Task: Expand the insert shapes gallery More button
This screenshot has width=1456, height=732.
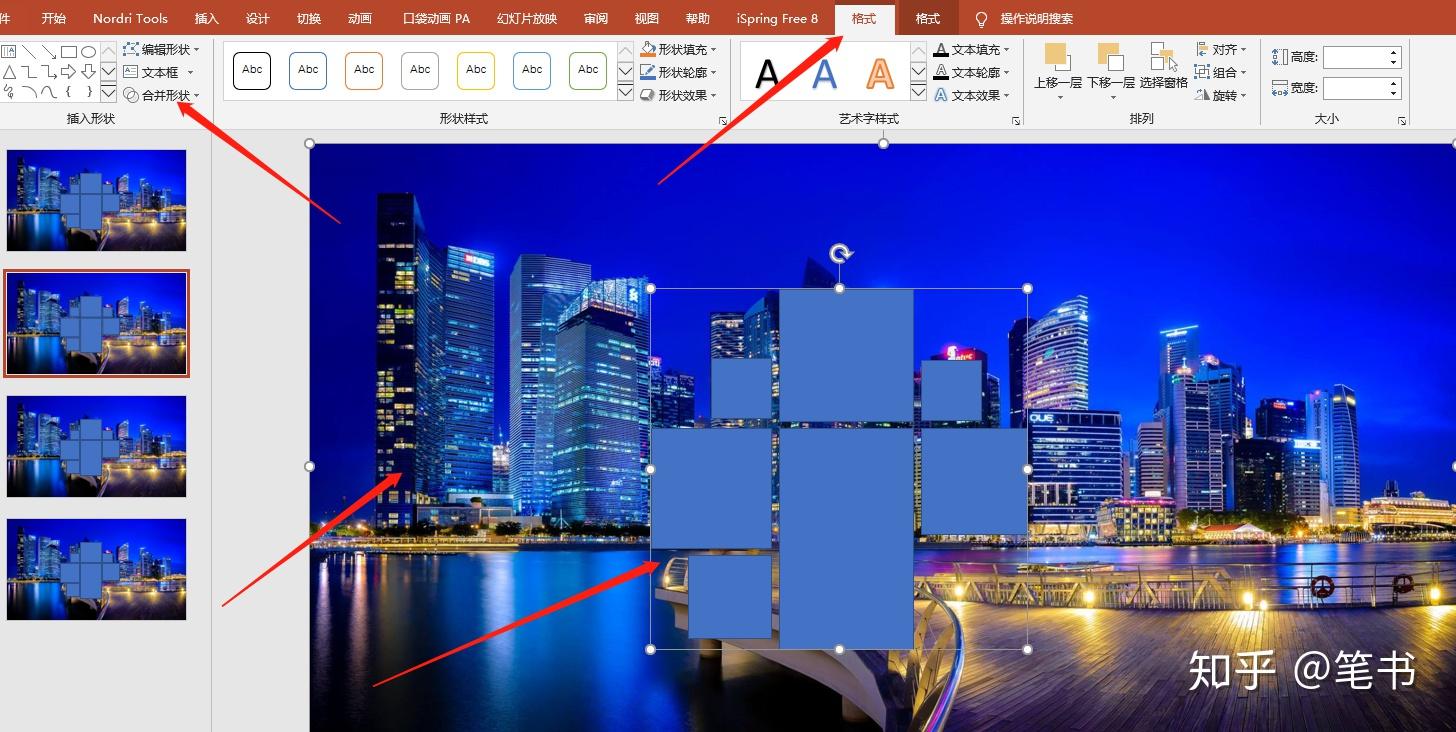Action: pyautogui.click(x=108, y=93)
